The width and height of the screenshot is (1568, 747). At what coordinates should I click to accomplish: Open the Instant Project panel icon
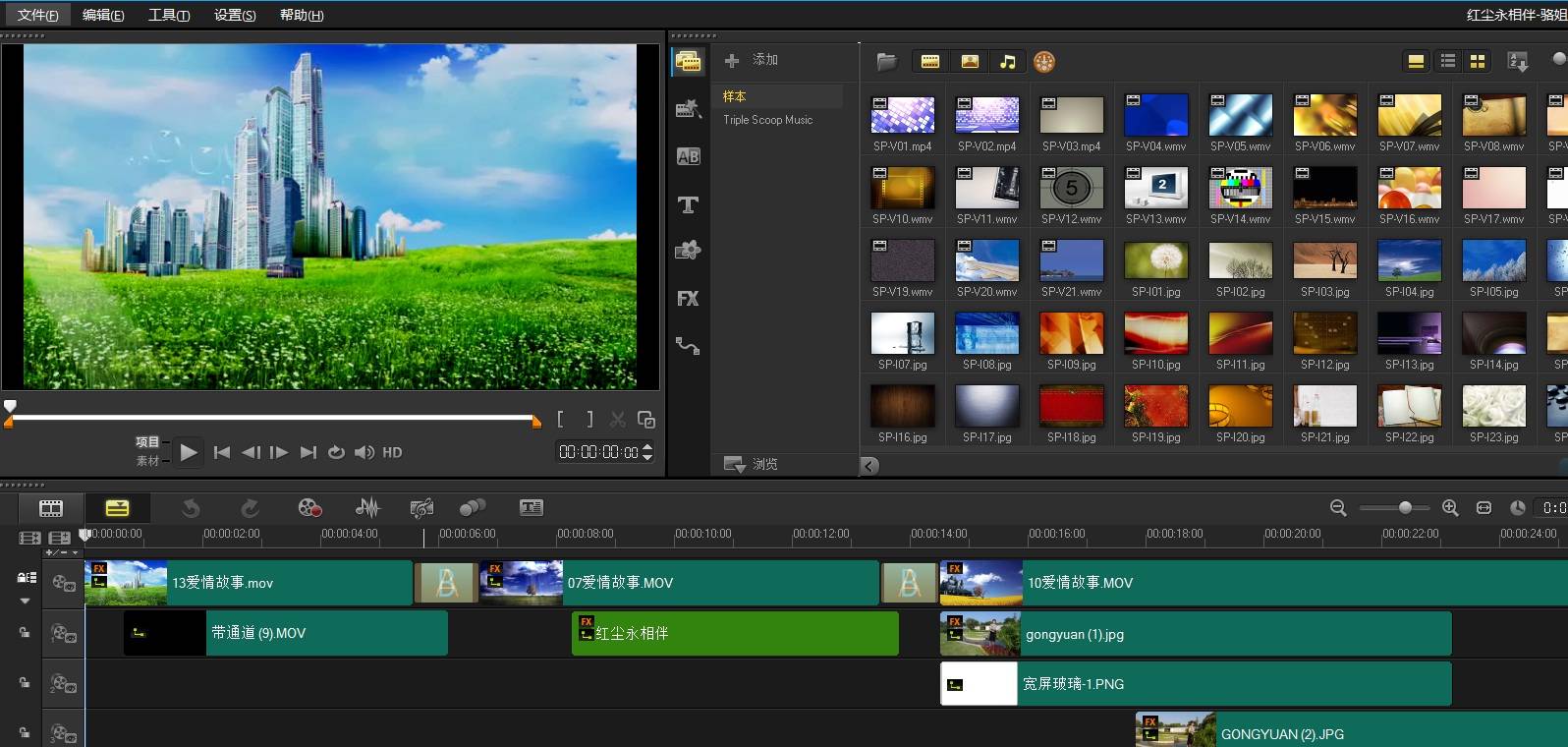click(688, 109)
